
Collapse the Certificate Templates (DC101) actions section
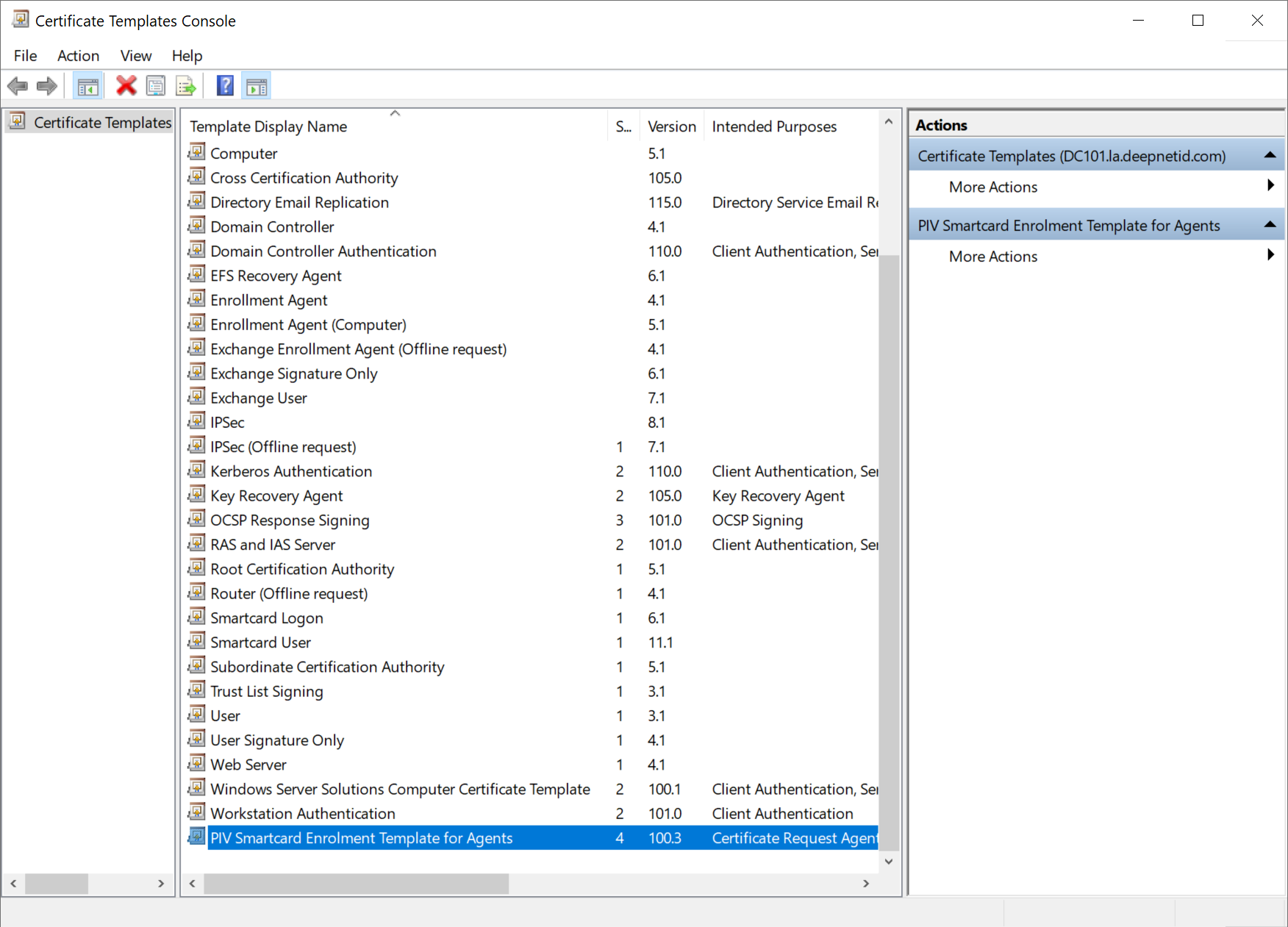1269,156
